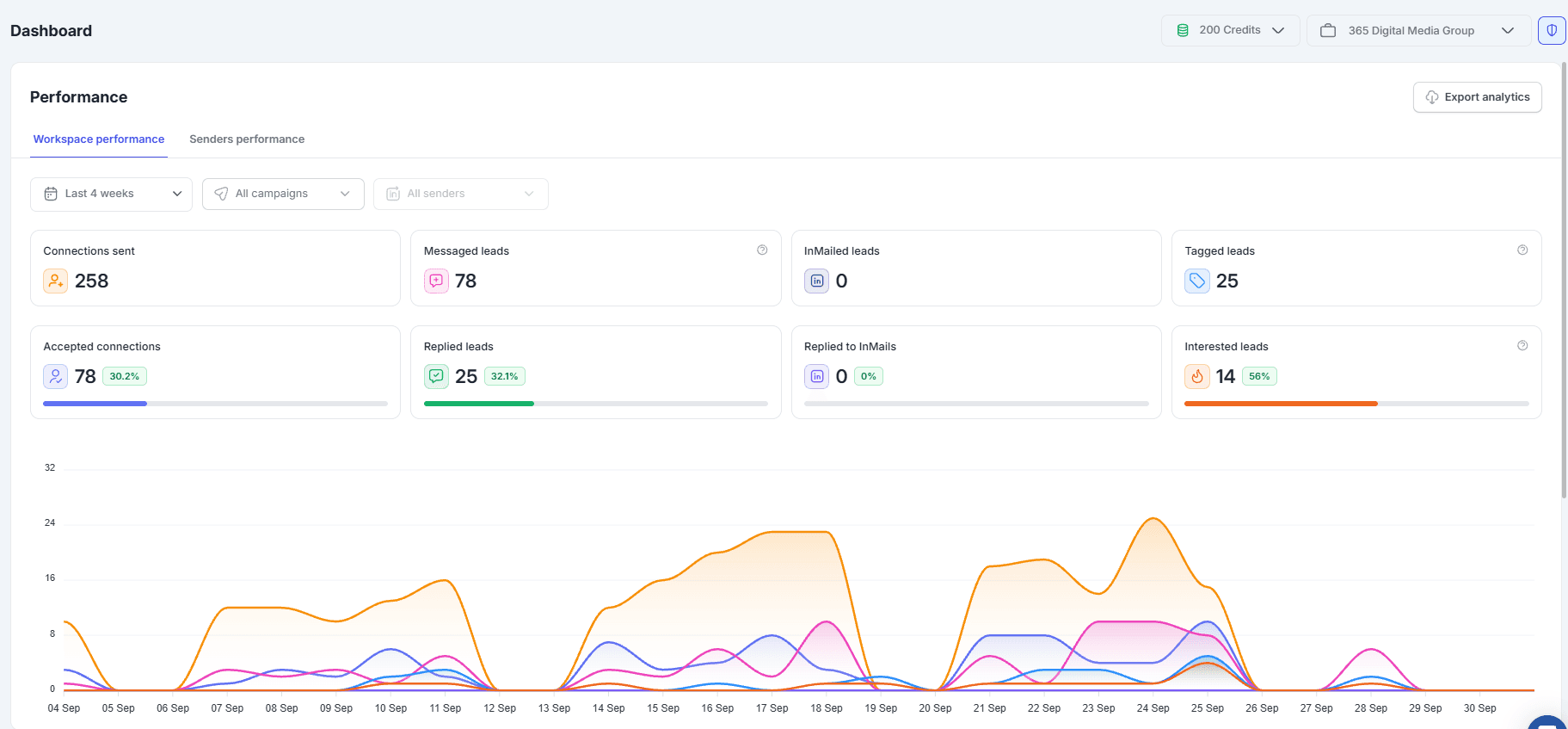1568x729 pixels.
Task: Click the InMailed leads LinkedIn icon
Action: [x=816, y=281]
